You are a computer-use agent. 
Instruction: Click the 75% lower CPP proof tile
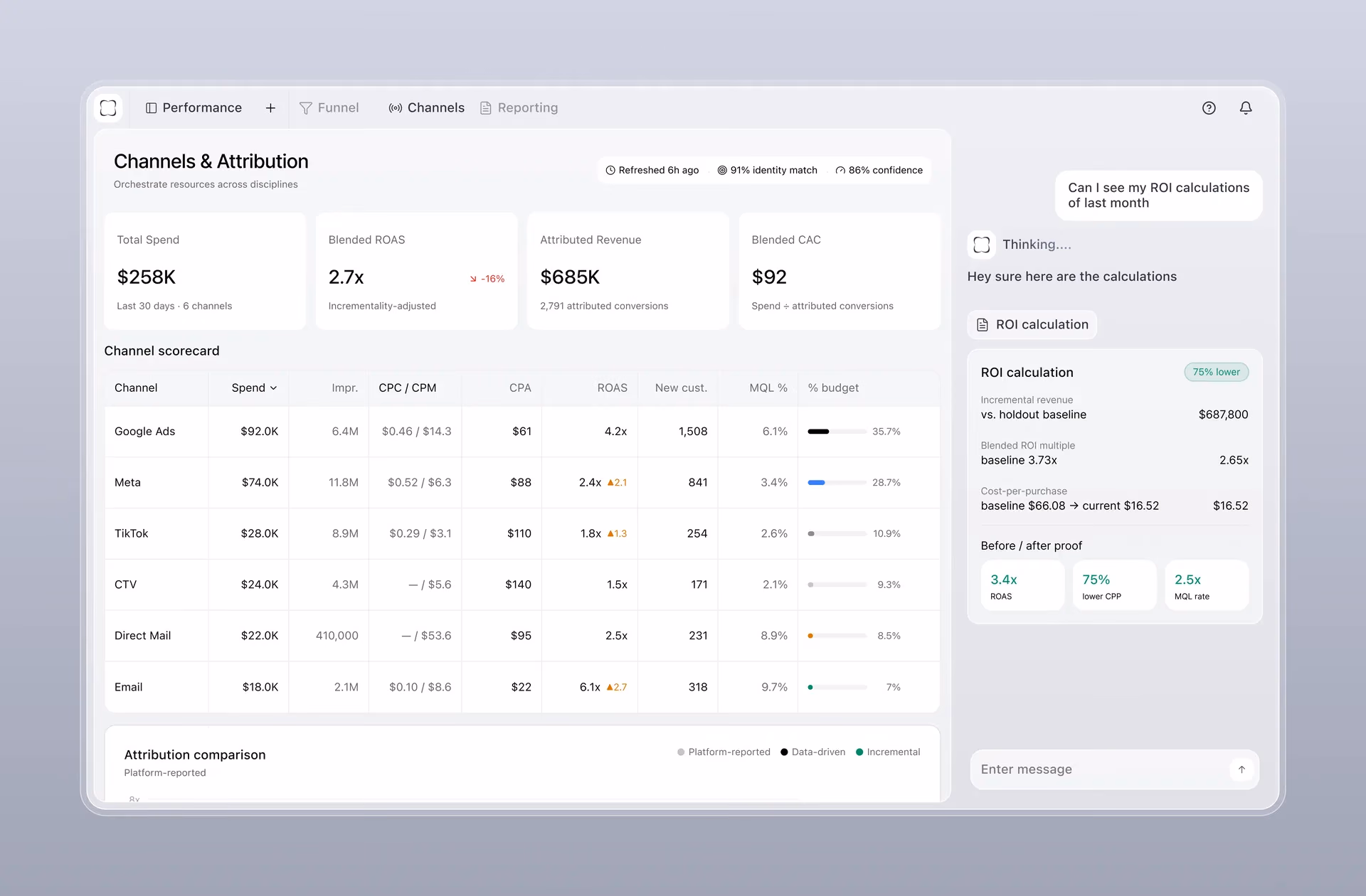coord(1114,586)
